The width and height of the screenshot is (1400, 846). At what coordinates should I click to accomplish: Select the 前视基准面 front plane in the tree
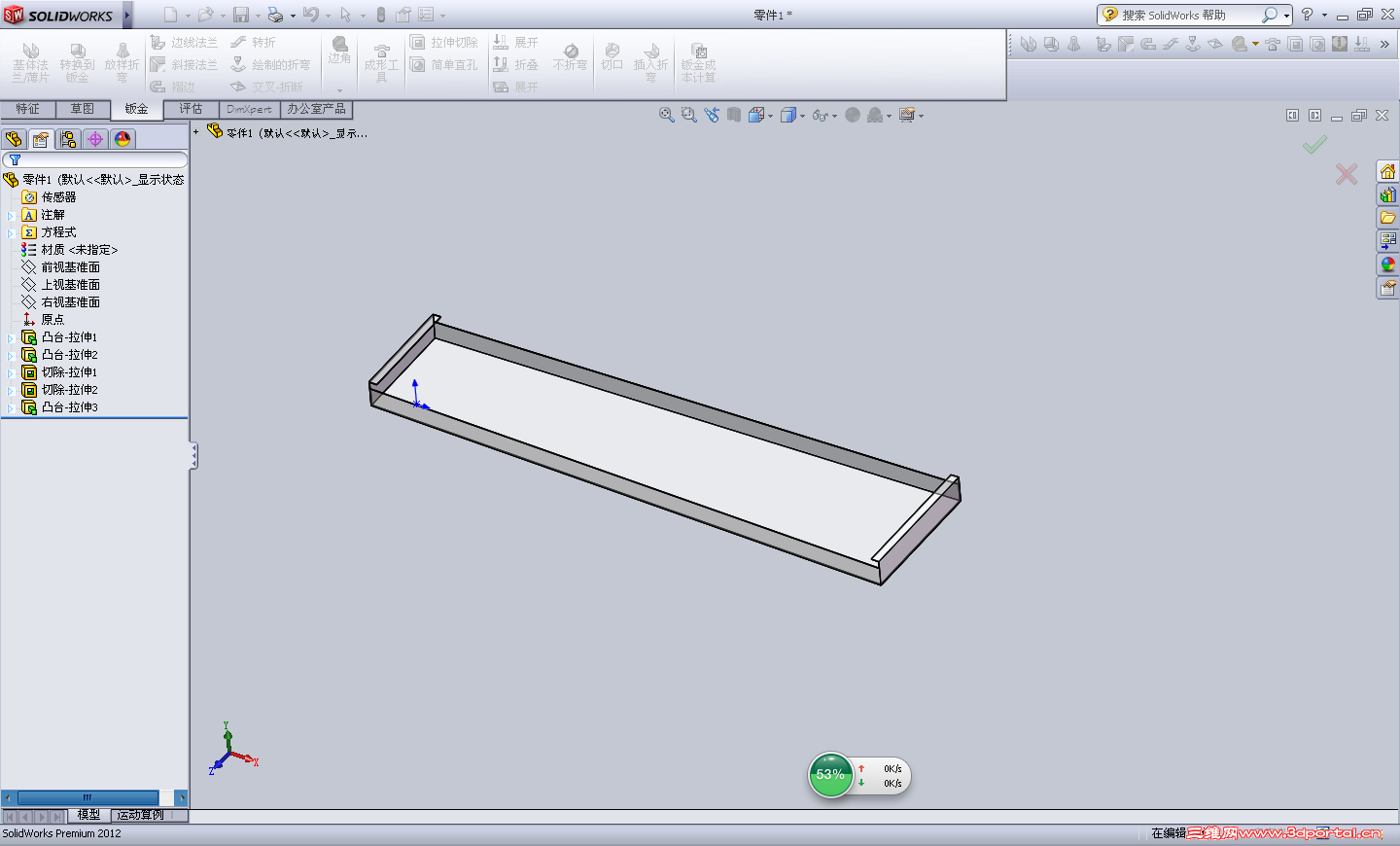(60, 267)
